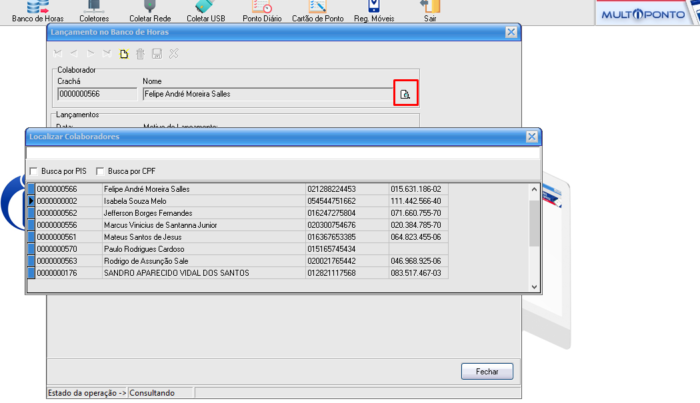The height and width of the screenshot is (403, 700).
Task: Click the Reg. Móveis icon
Action: [374, 11]
